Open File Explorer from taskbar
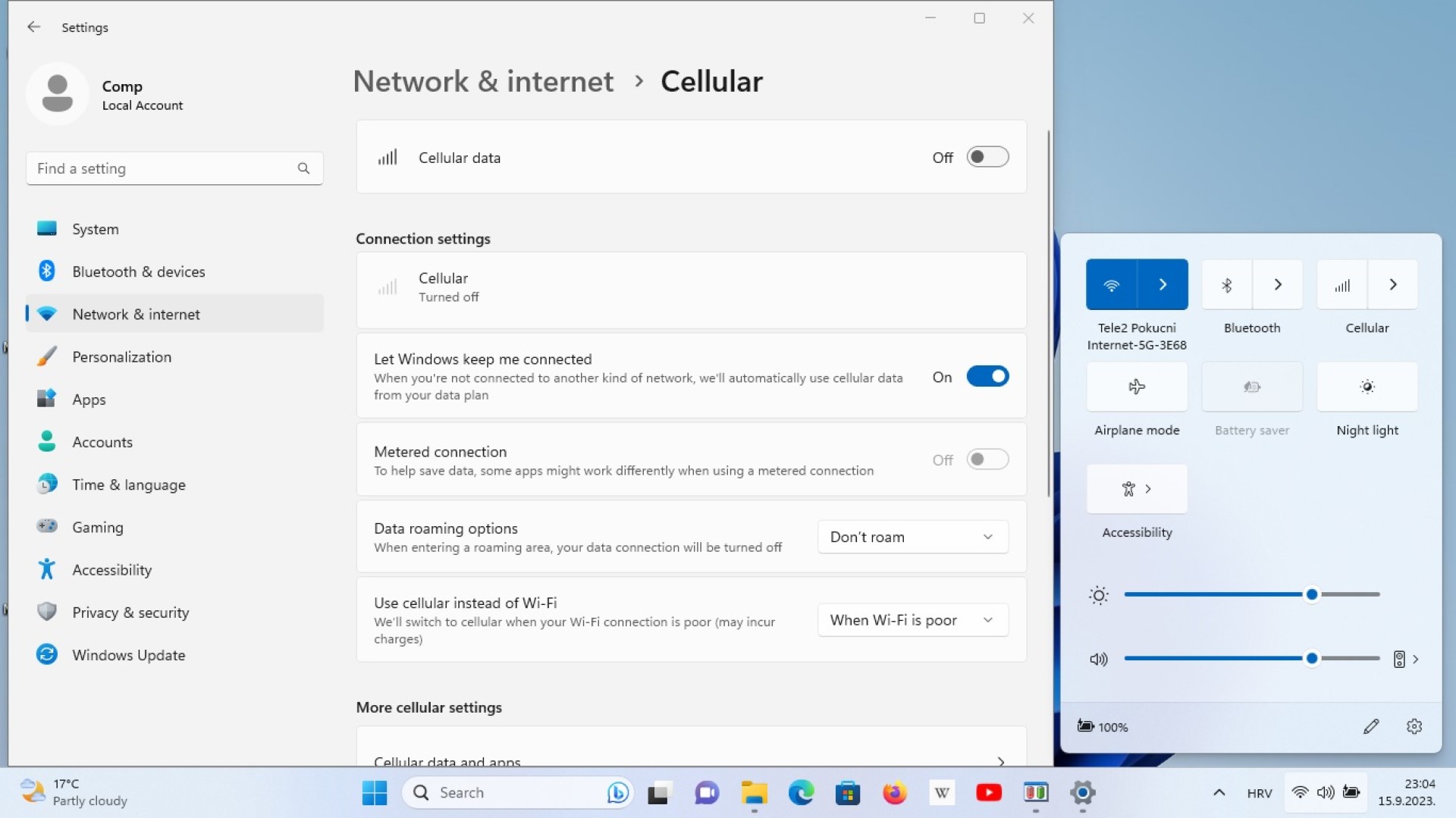This screenshot has height=818, width=1456. coord(754,793)
